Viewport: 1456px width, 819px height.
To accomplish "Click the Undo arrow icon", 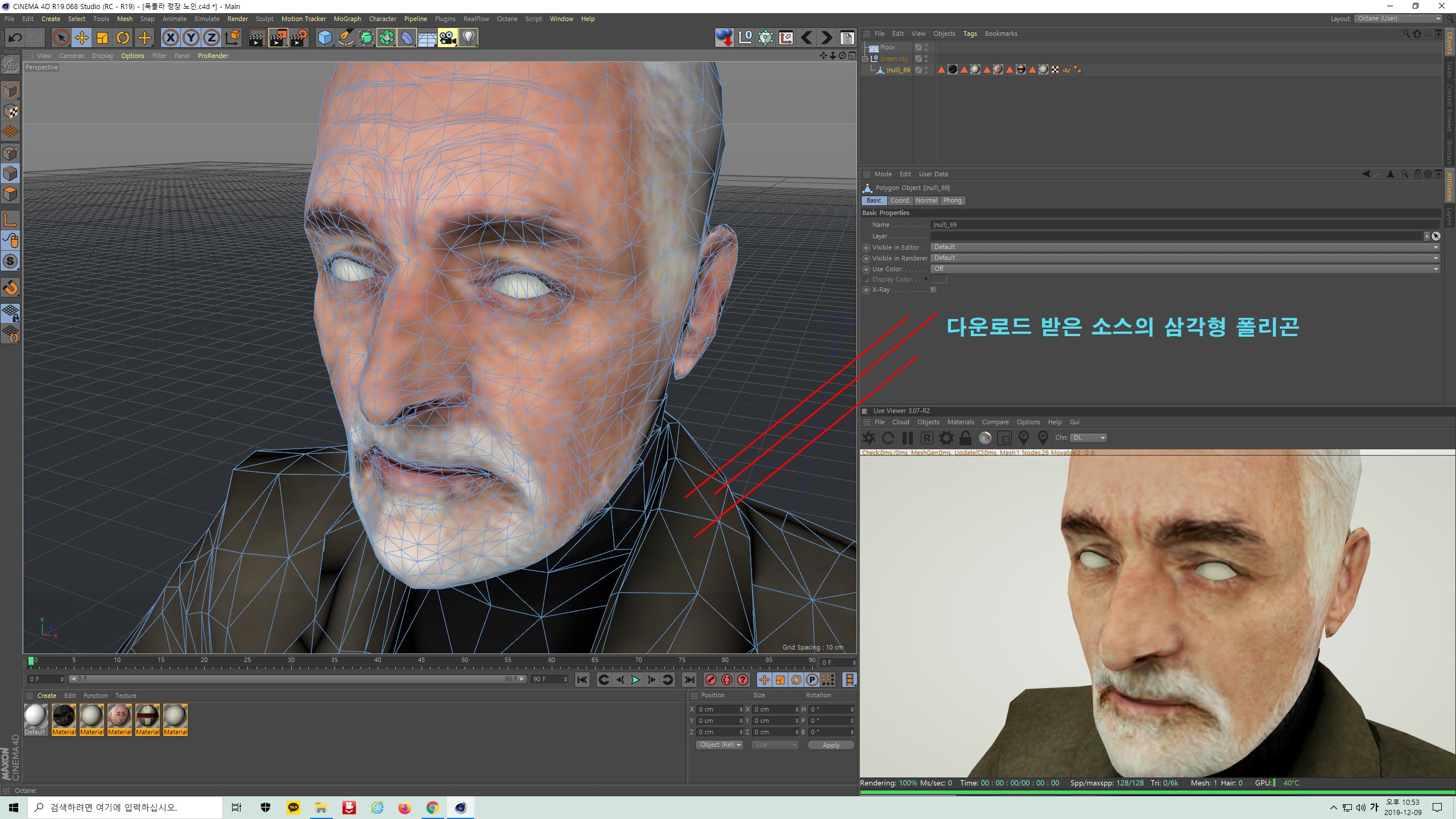I will [x=15, y=38].
